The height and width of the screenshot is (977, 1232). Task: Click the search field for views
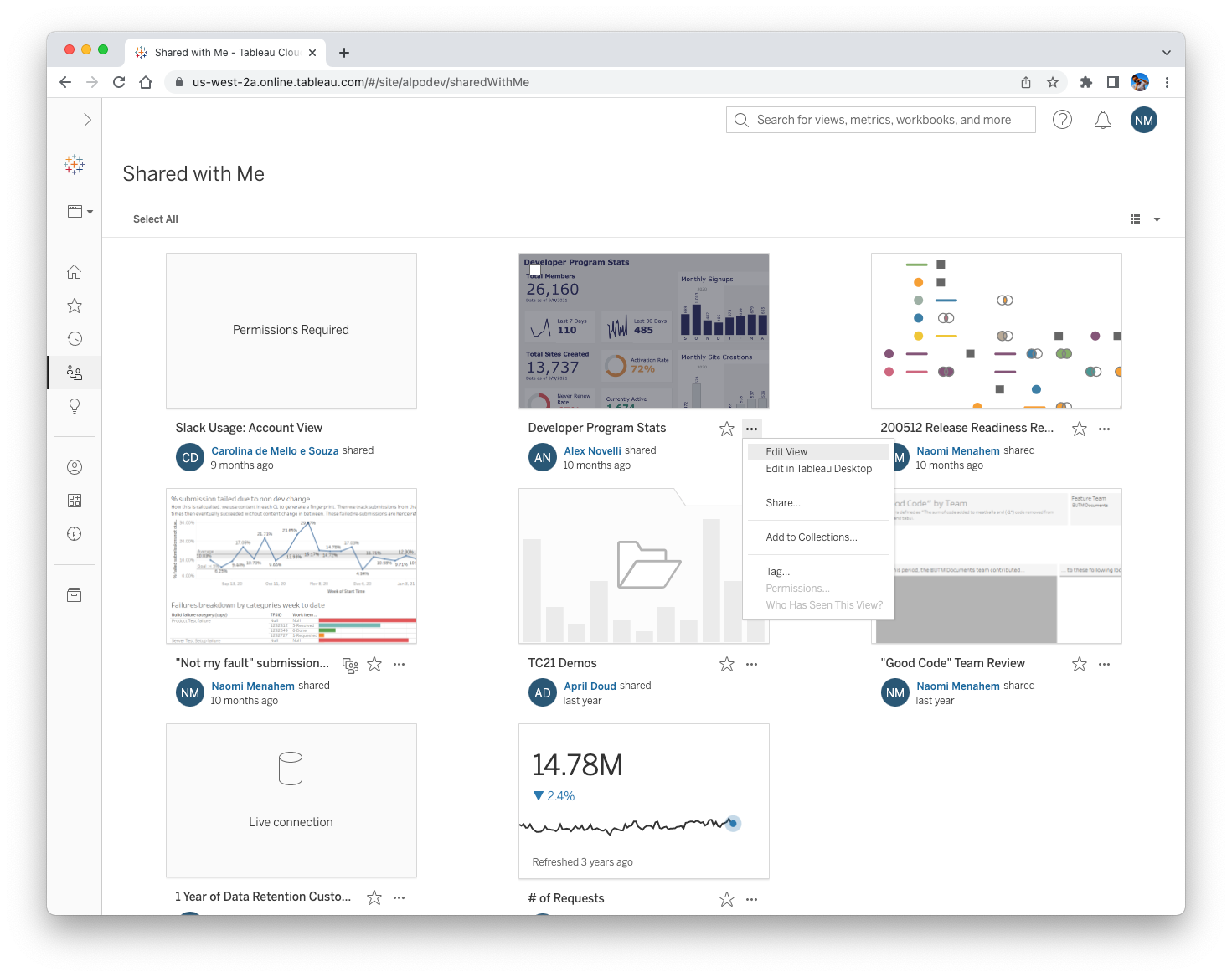[881, 120]
